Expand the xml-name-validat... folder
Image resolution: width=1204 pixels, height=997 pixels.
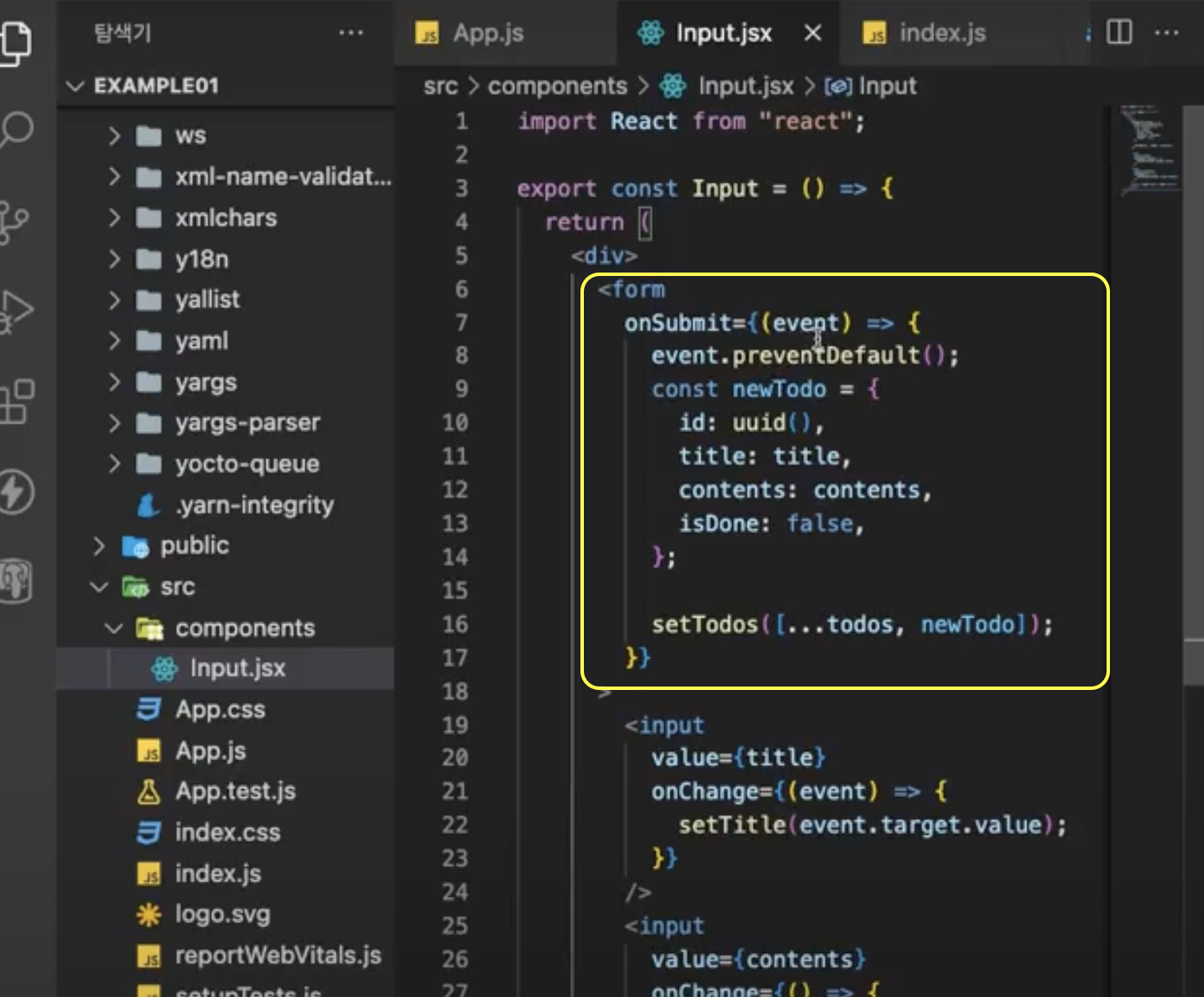(x=114, y=177)
